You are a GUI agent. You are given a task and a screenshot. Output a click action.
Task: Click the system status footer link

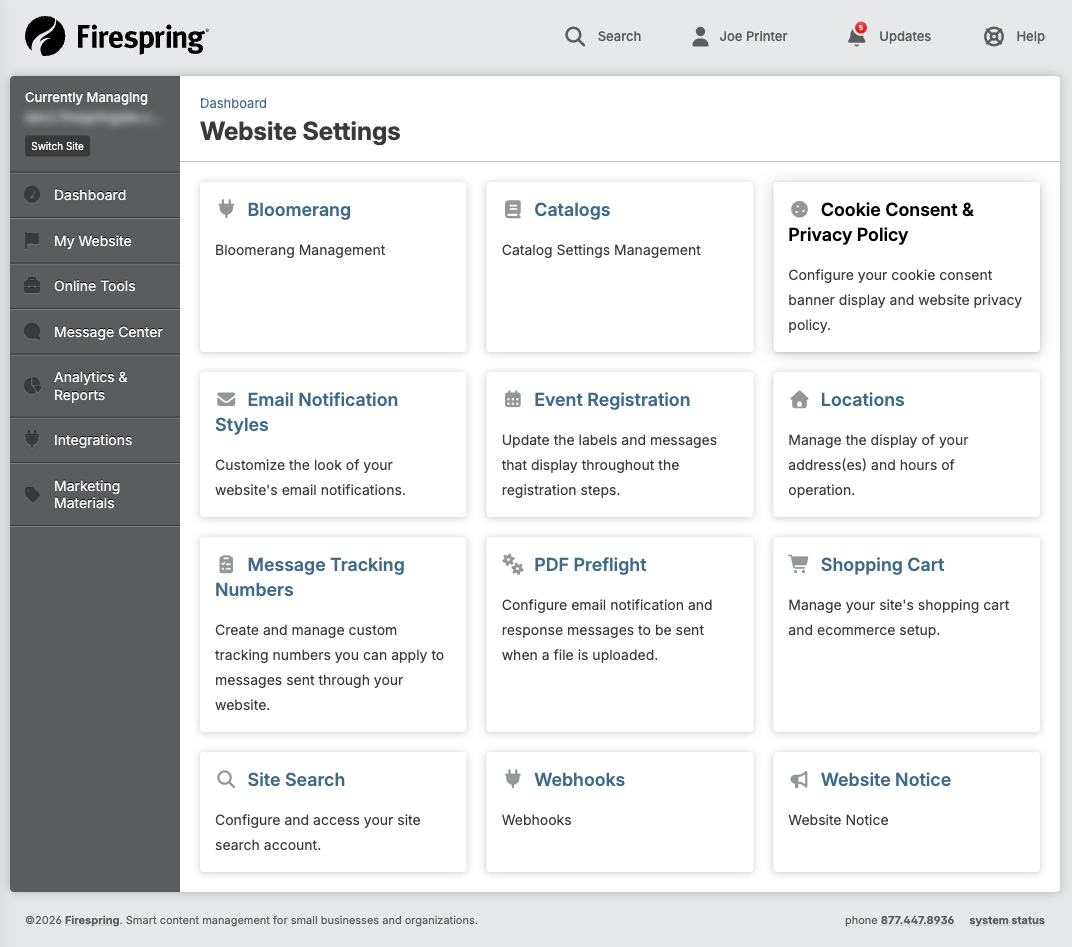pyautogui.click(x=1006, y=920)
